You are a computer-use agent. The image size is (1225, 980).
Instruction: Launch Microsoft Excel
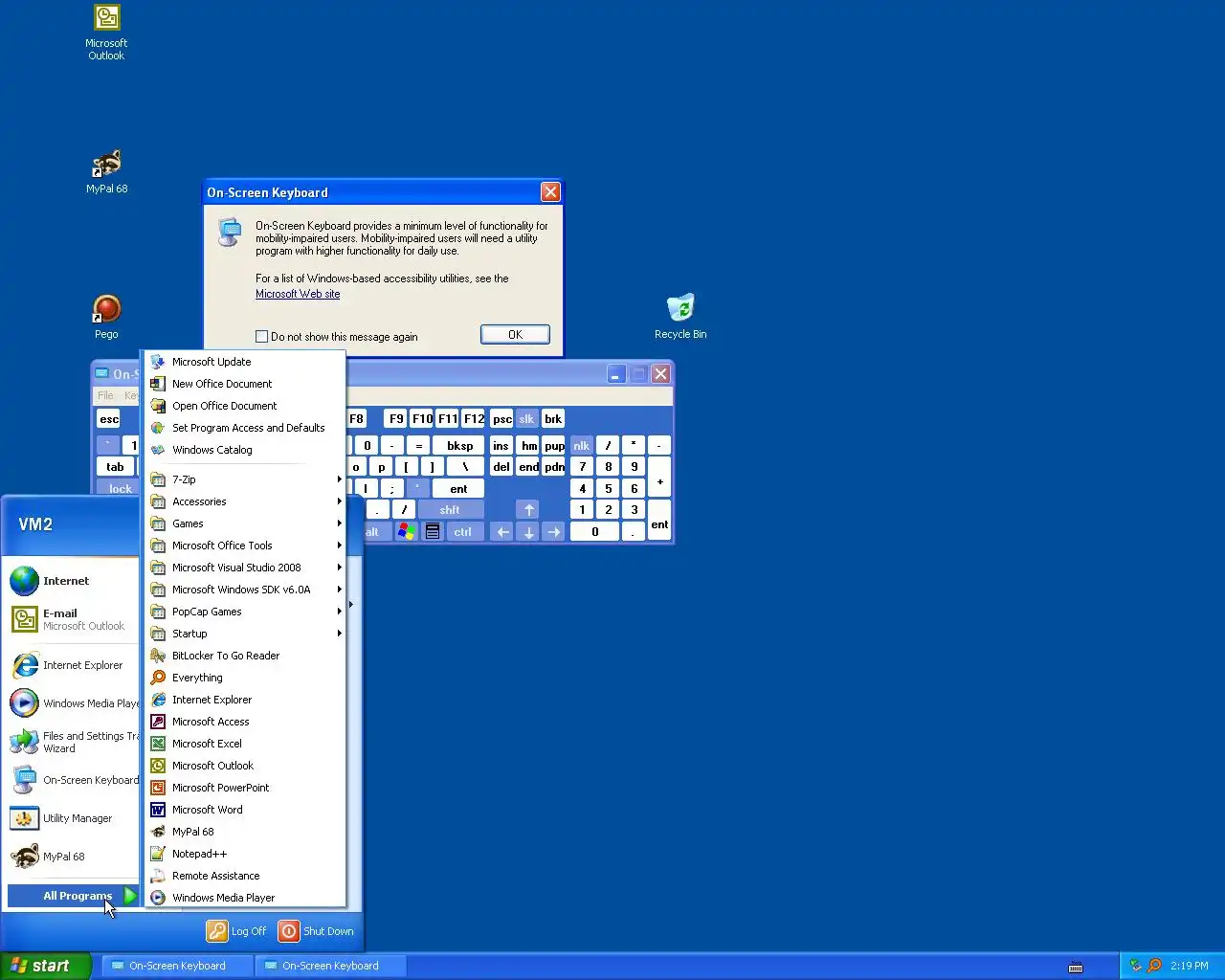[245, 744]
